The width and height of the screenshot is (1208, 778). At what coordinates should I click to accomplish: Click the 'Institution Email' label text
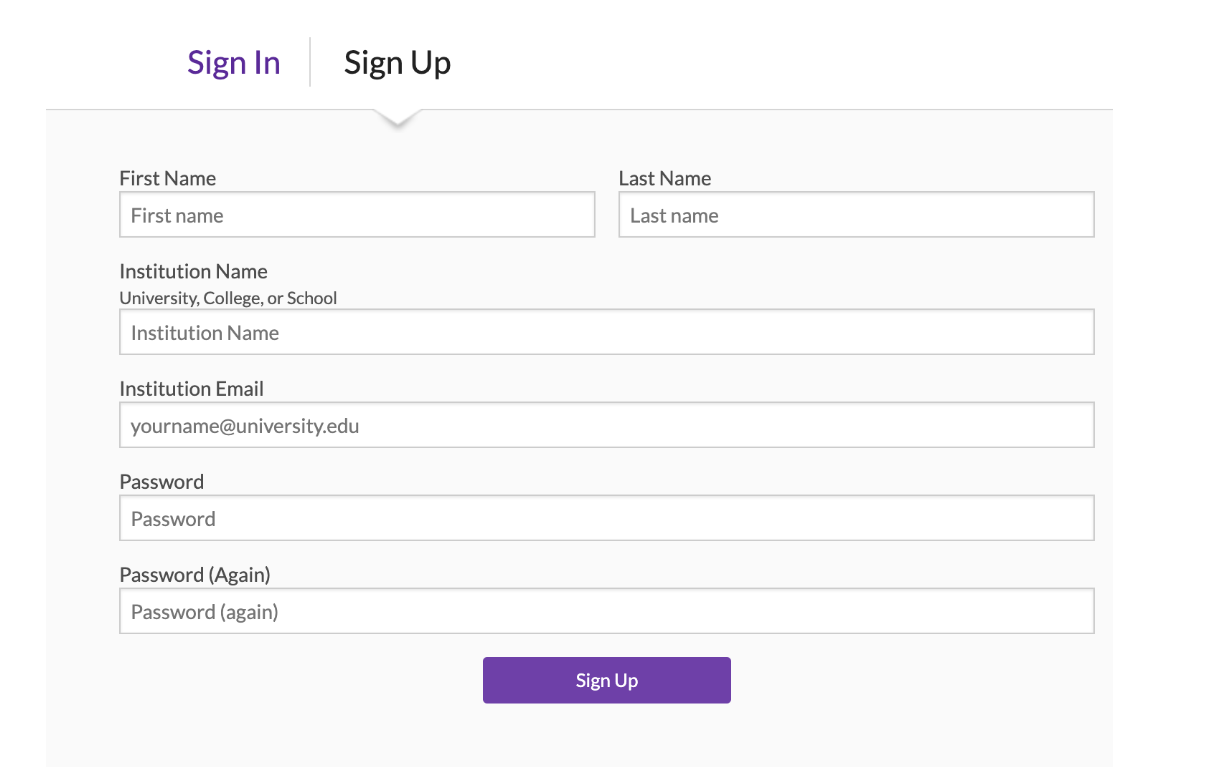click(x=192, y=388)
